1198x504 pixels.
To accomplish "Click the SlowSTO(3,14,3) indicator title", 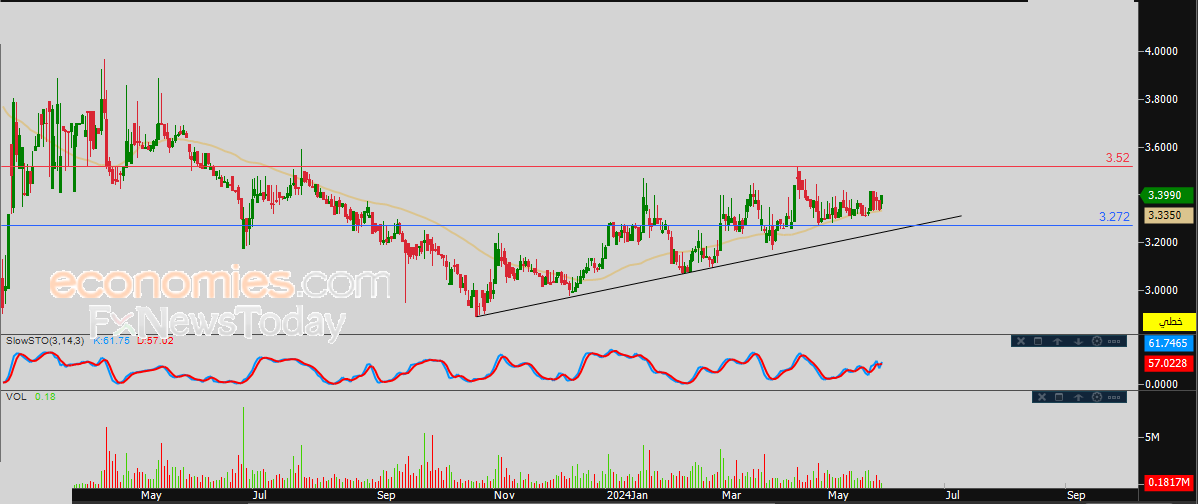I will click(x=47, y=340).
